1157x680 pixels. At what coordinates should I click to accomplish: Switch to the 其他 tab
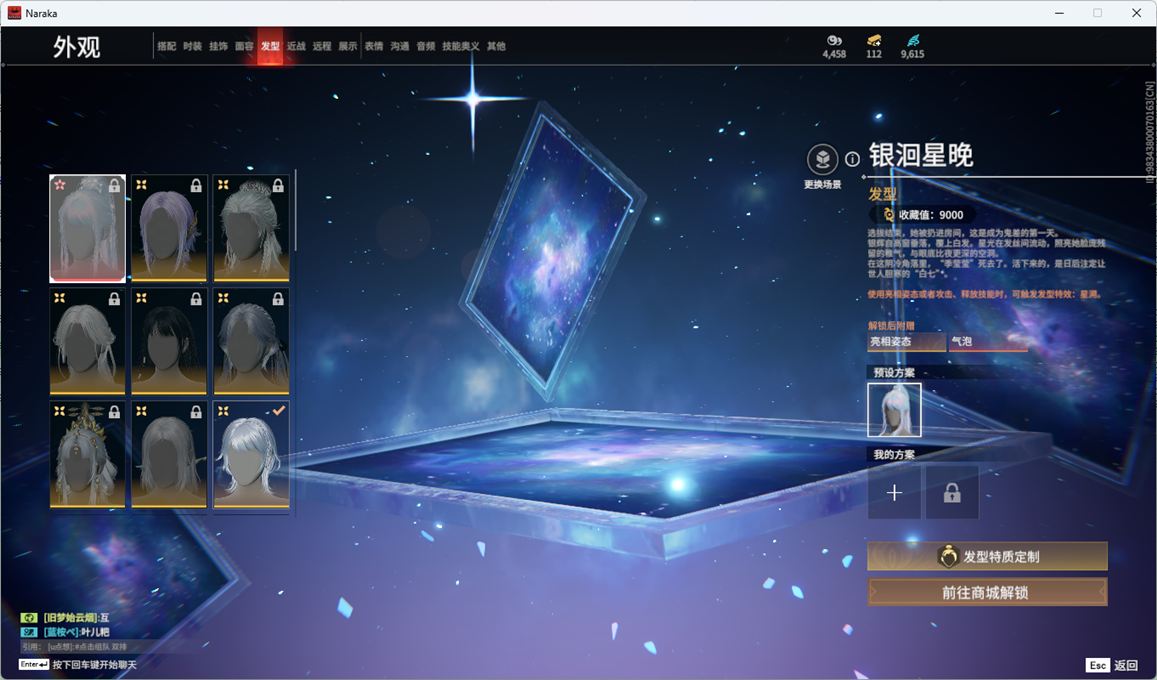coord(497,46)
